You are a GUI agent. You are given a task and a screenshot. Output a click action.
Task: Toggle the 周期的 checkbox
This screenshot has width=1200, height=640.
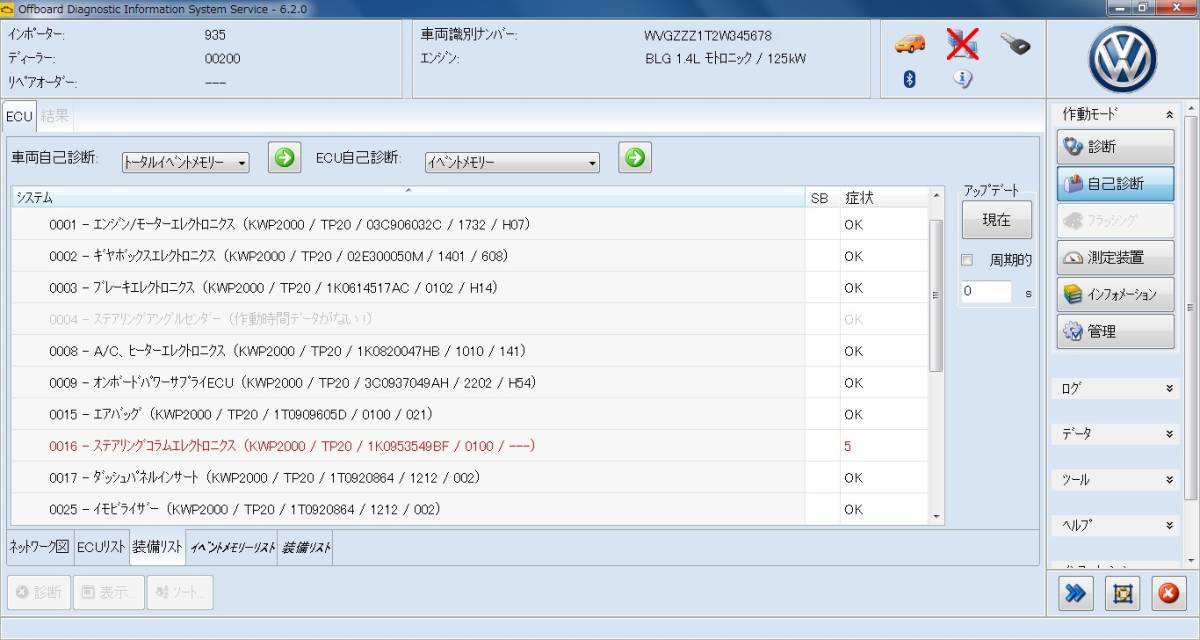[x=967, y=260]
